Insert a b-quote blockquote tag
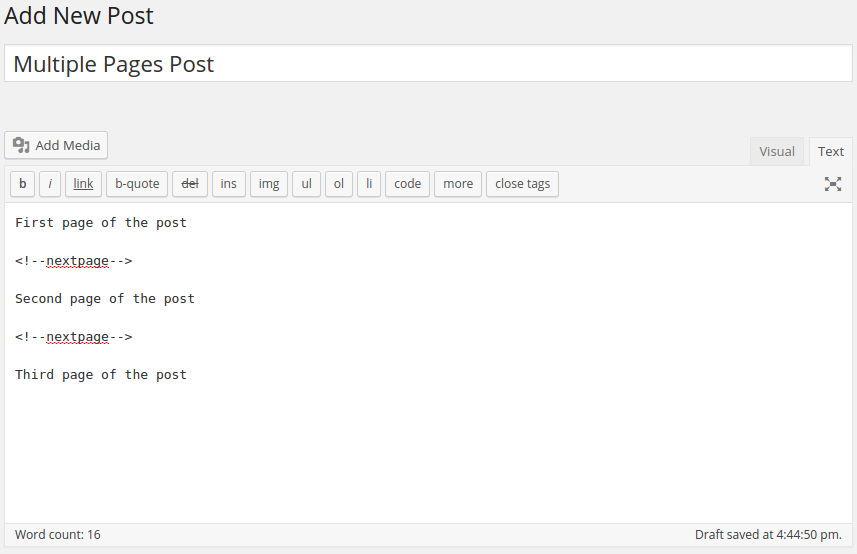Image resolution: width=857 pixels, height=554 pixels. point(137,184)
